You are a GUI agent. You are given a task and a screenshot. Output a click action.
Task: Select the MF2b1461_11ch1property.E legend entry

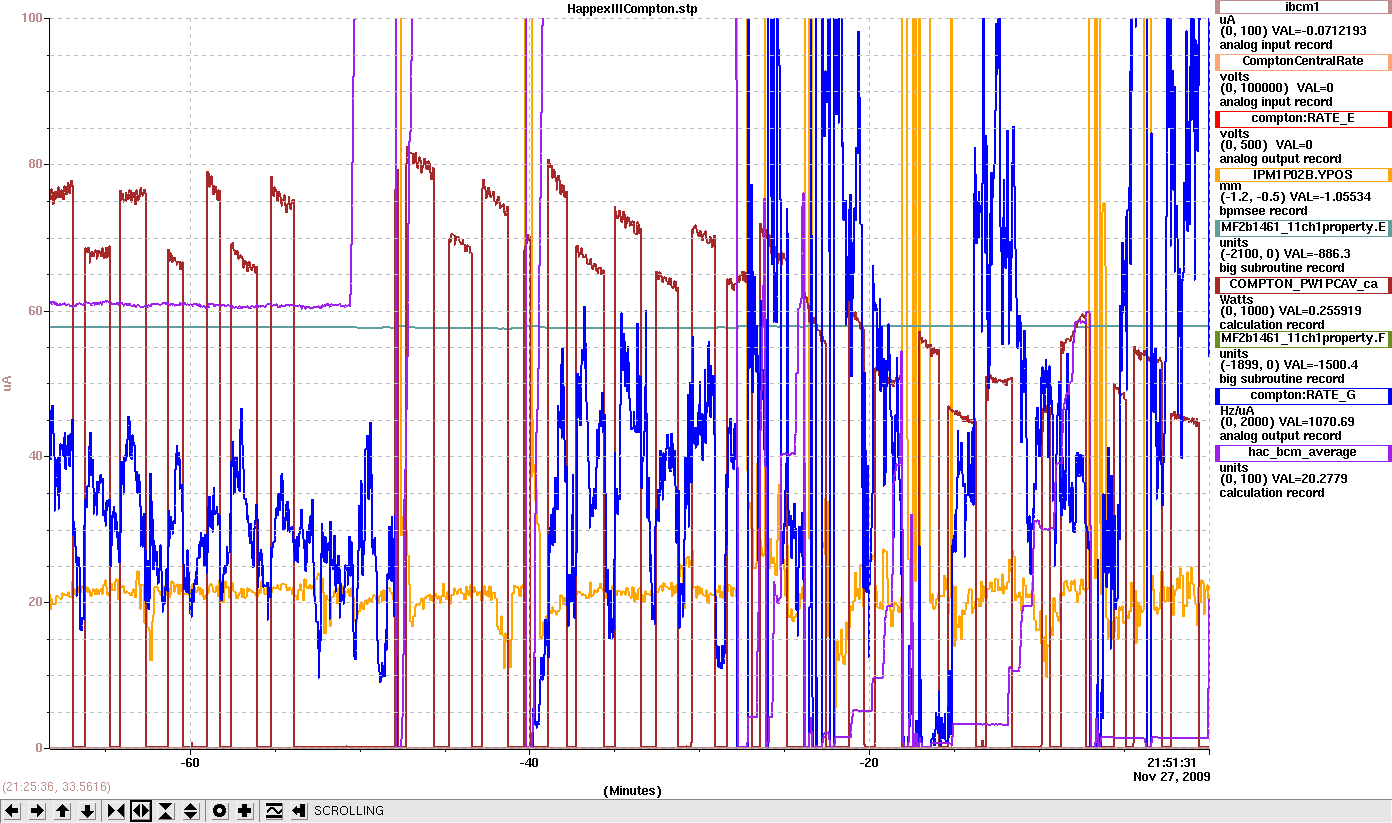(x=1303, y=228)
